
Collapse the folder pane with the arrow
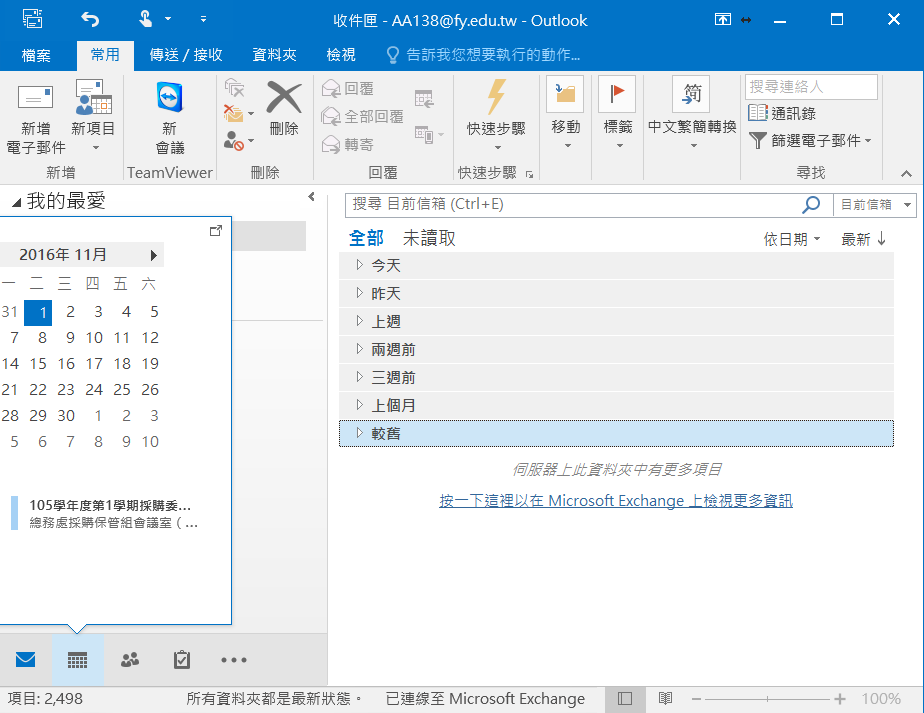(x=311, y=197)
